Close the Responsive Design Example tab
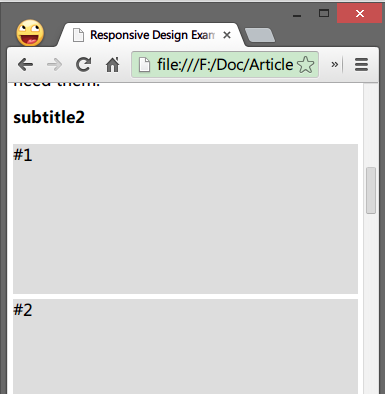 click(227, 35)
